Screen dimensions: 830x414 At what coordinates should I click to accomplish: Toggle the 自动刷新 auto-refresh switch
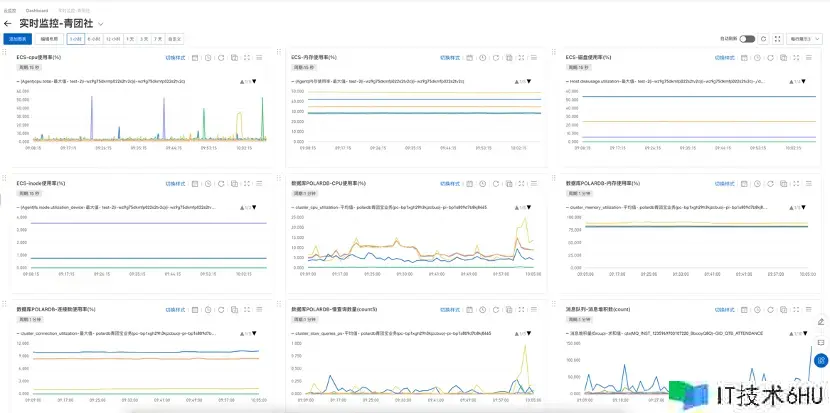point(746,38)
